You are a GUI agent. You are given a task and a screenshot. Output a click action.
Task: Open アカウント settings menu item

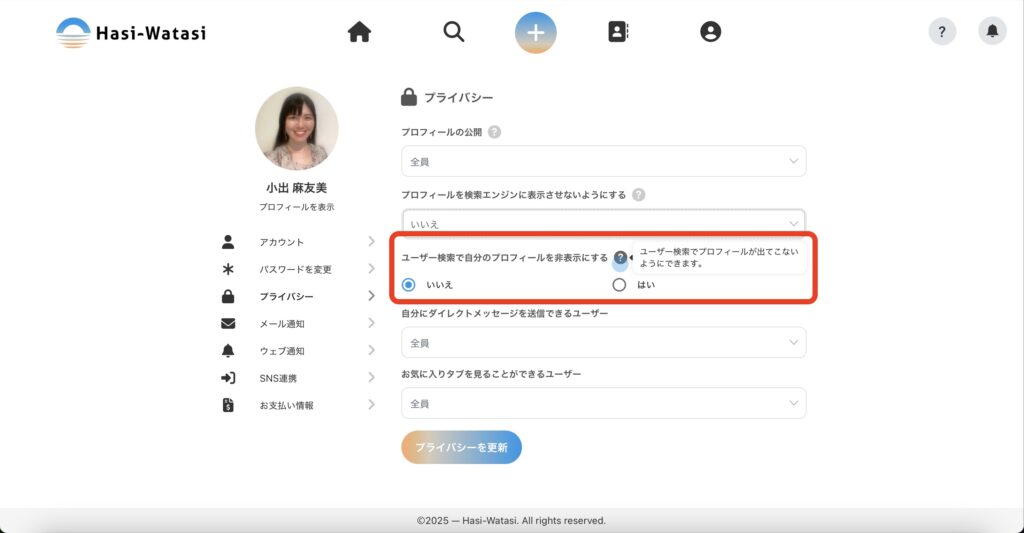[282, 242]
